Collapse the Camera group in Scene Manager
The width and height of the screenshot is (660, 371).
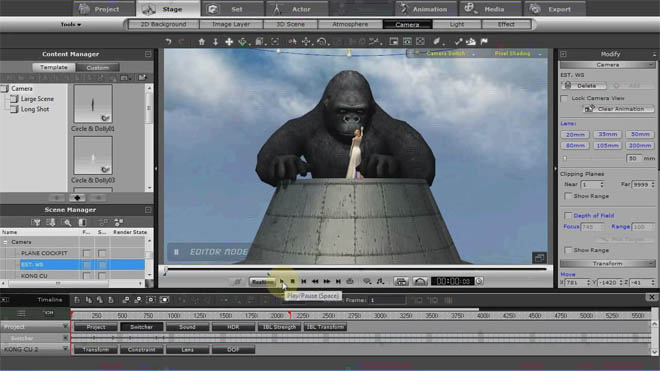point(5,242)
